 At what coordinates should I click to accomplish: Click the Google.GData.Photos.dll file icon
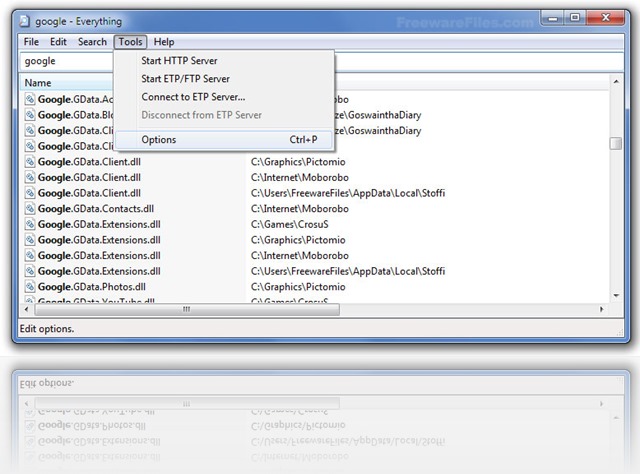(30, 287)
